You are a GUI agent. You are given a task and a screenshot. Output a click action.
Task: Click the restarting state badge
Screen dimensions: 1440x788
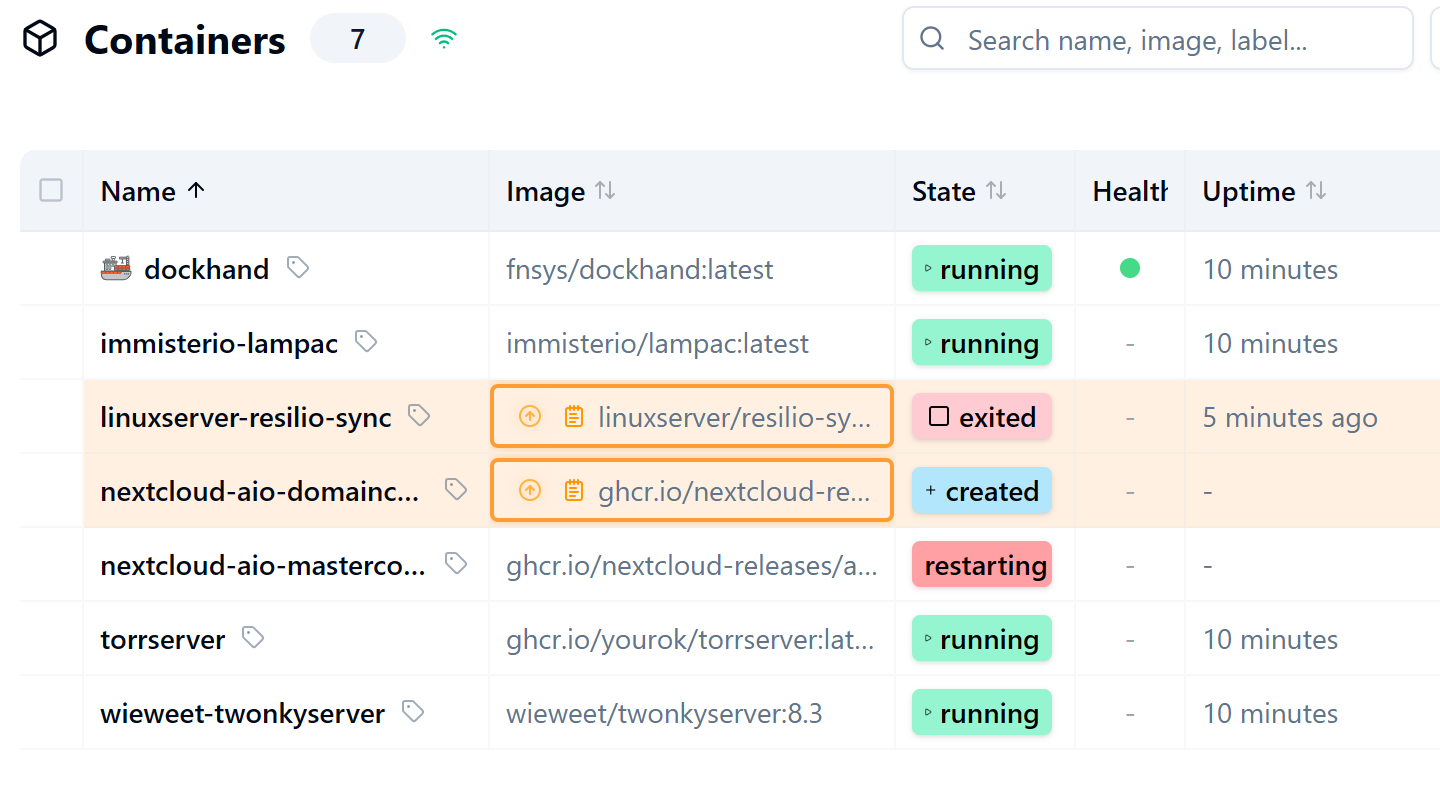coord(982,564)
